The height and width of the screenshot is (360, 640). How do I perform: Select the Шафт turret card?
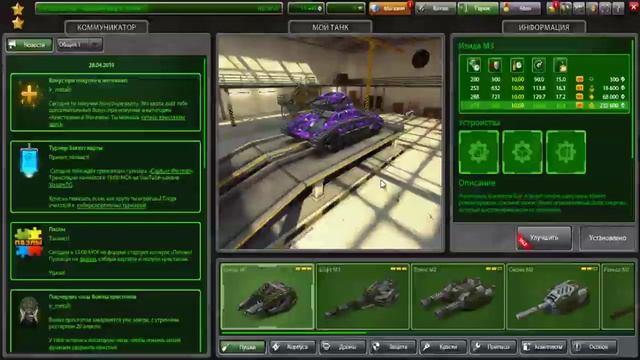362,296
